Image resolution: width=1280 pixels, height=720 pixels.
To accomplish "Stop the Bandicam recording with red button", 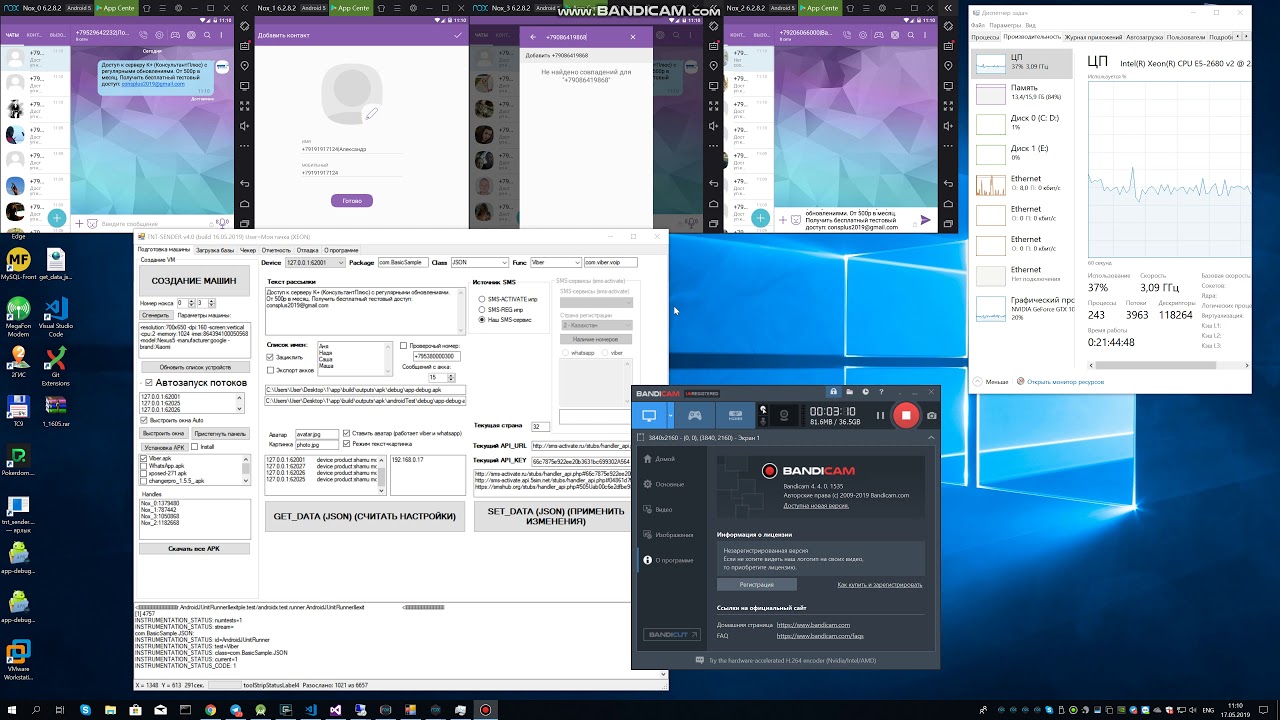I will pos(905,415).
